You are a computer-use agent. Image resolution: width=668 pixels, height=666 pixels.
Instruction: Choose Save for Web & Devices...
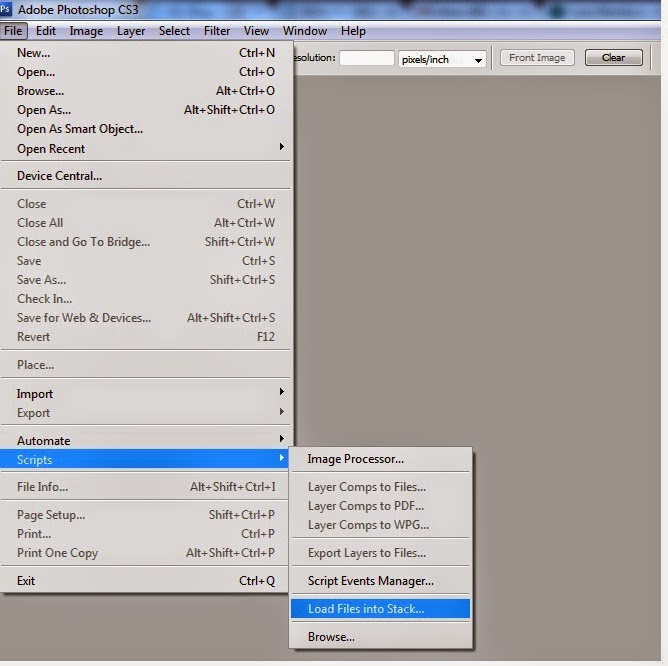(x=146, y=318)
